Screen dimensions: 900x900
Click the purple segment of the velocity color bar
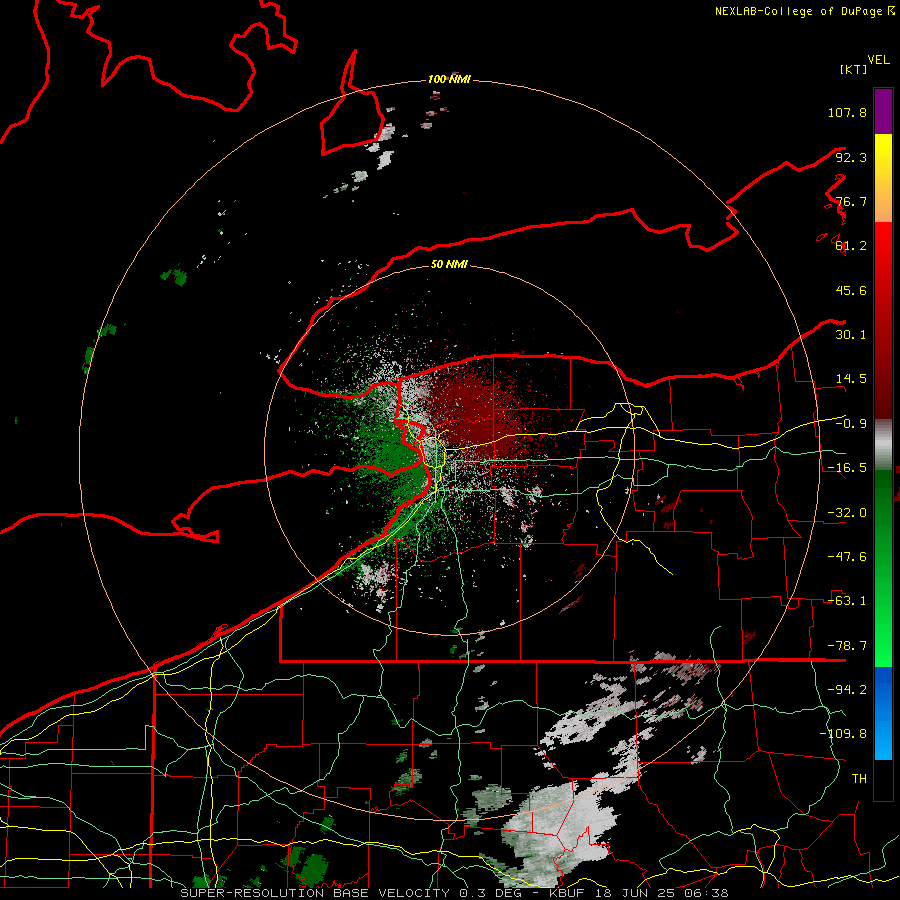(x=883, y=111)
